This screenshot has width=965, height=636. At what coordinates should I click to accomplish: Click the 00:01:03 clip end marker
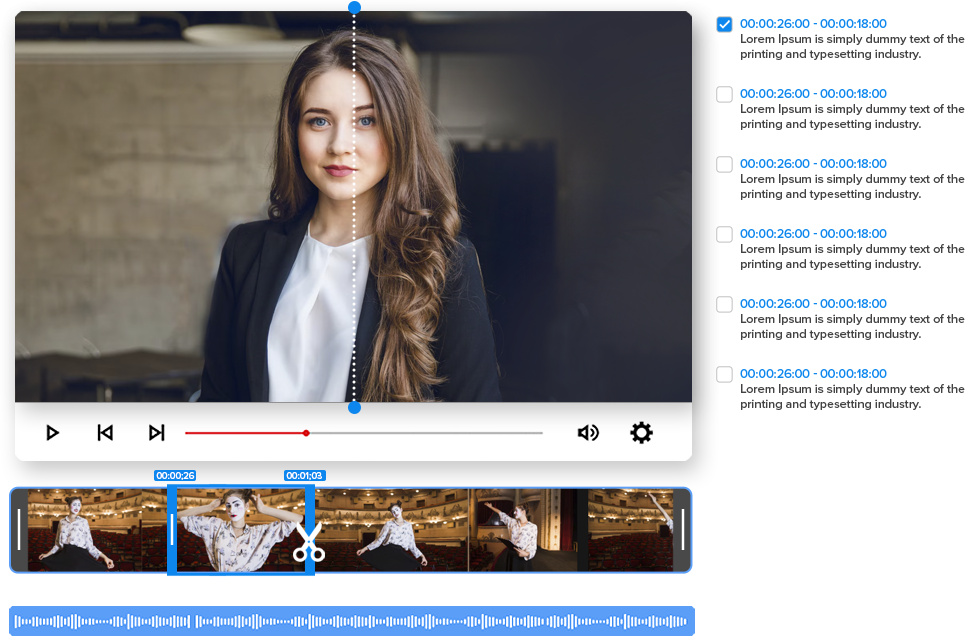[304, 476]
